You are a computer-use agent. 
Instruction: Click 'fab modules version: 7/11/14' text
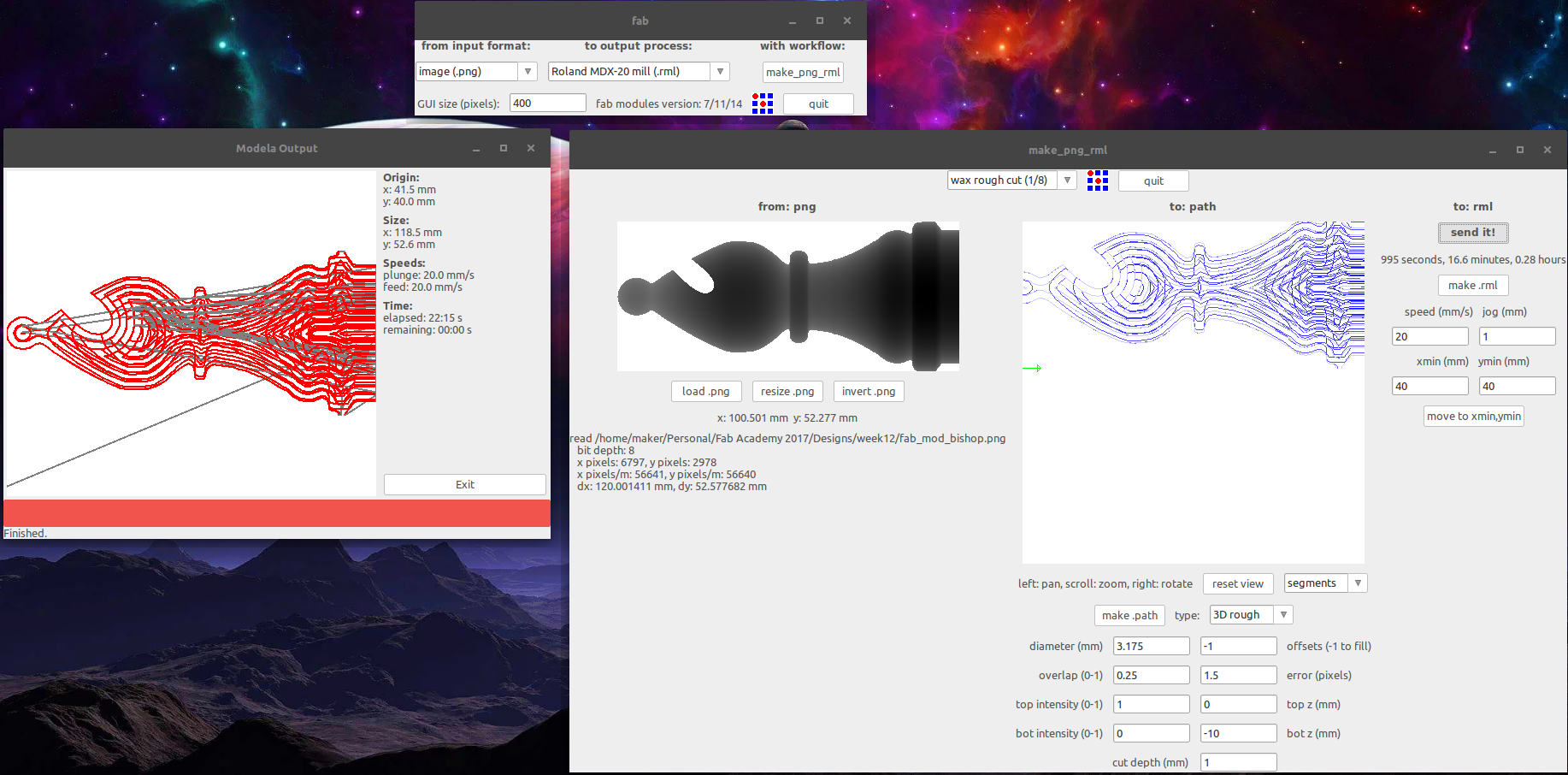[x=669, y=104]
